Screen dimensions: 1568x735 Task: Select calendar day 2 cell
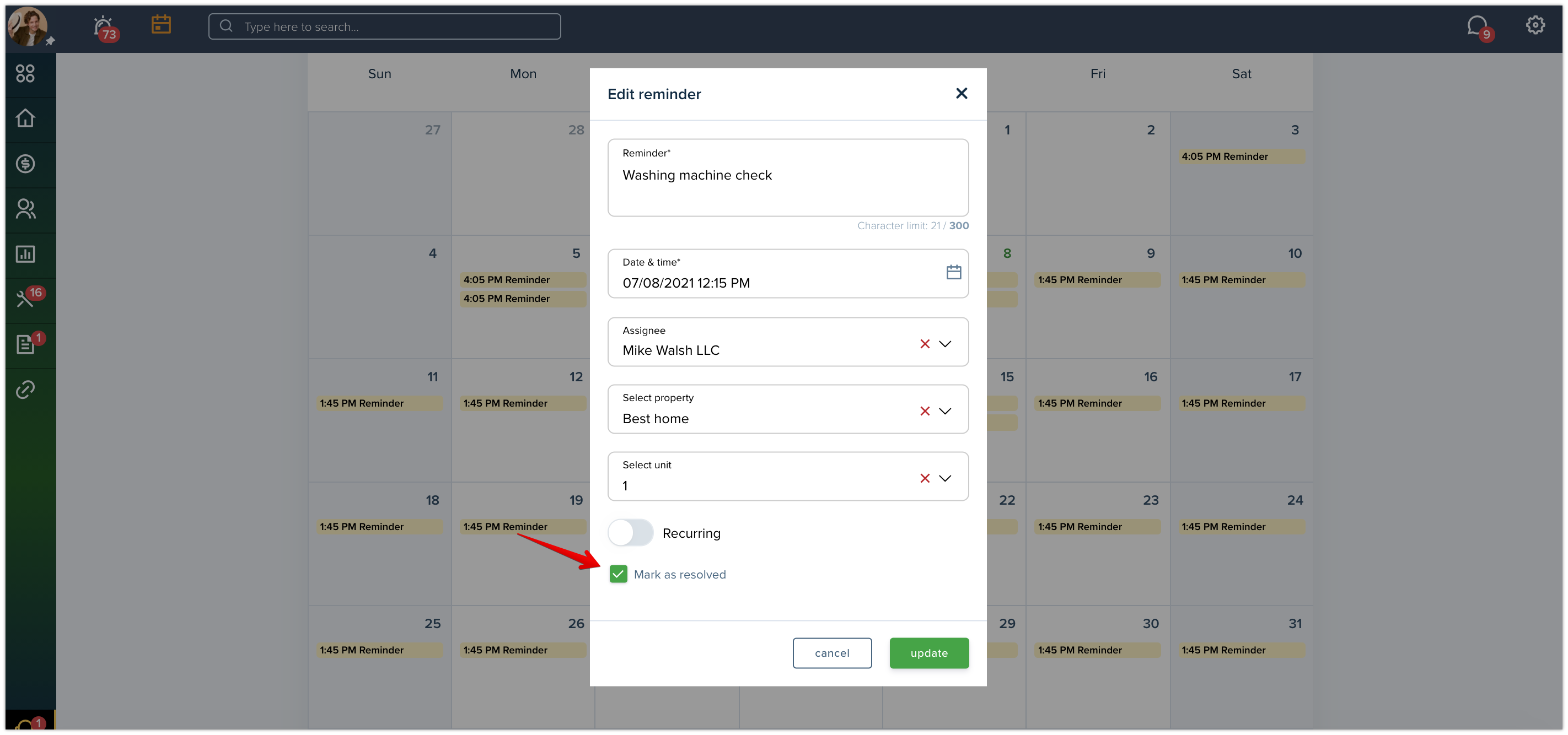[1098, 174]
